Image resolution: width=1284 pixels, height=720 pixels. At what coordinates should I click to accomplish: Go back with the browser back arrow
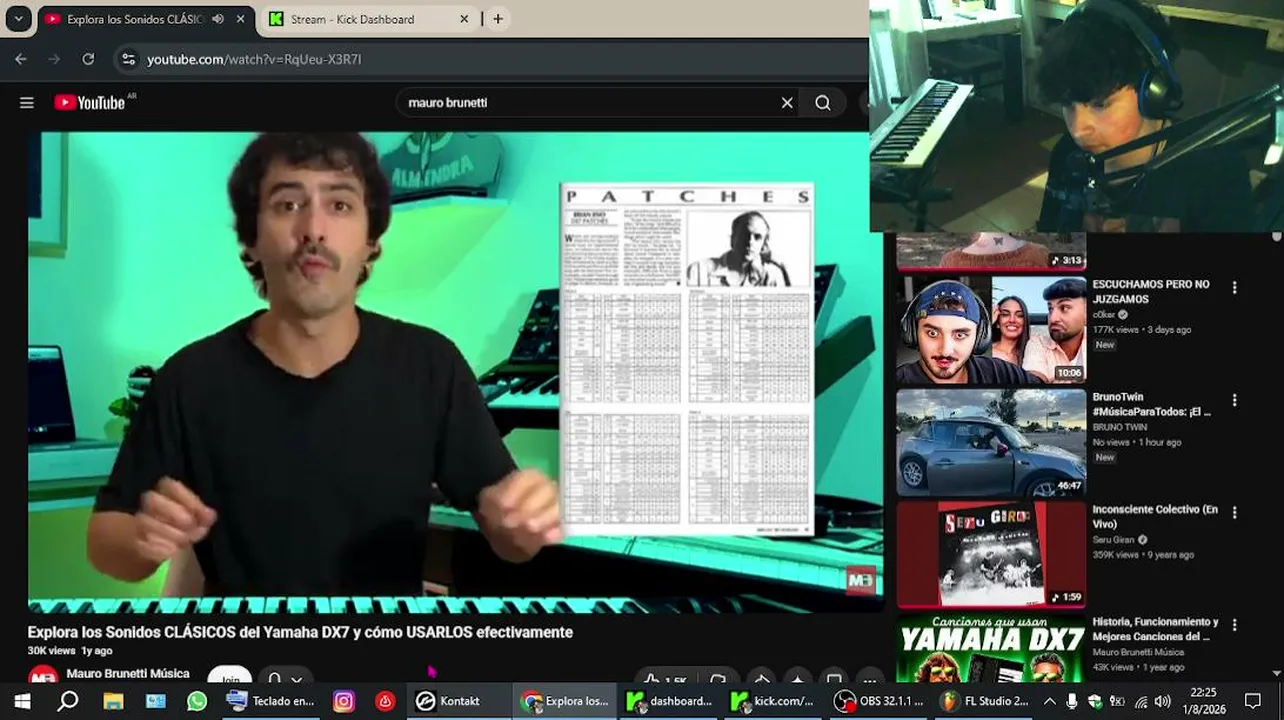21,59
